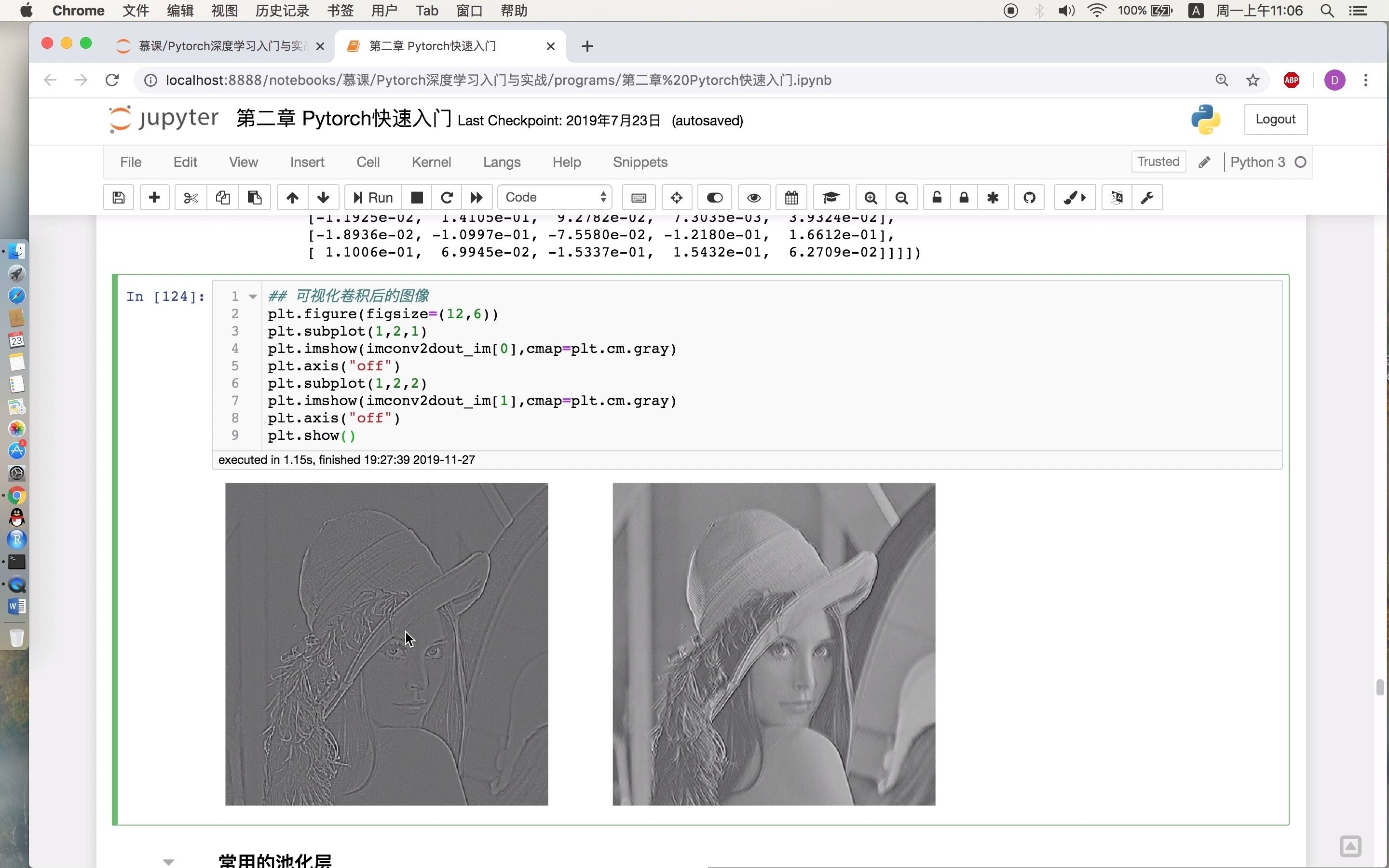1389x868 pixels.
Task: Open the command palette keyboard icon
Action: point(638,198)
